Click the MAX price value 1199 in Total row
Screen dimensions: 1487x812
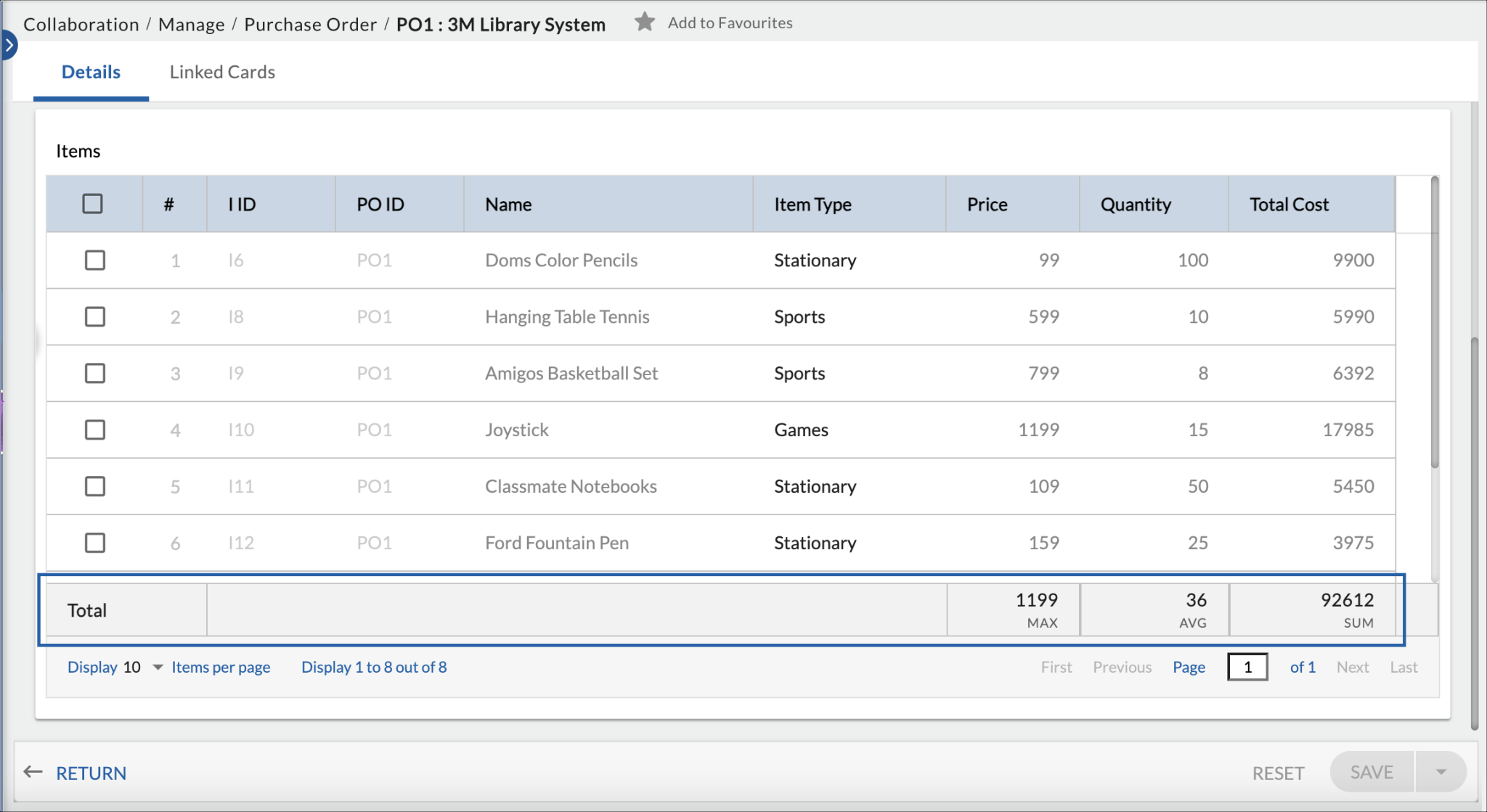click(x=1036, y=600)
